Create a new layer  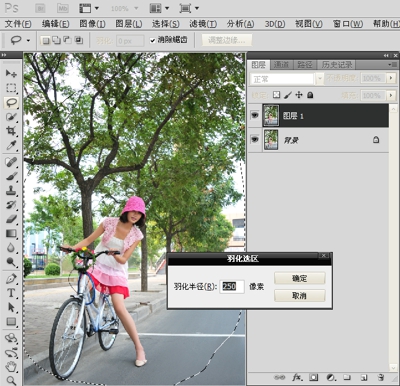tap(364, 377)
